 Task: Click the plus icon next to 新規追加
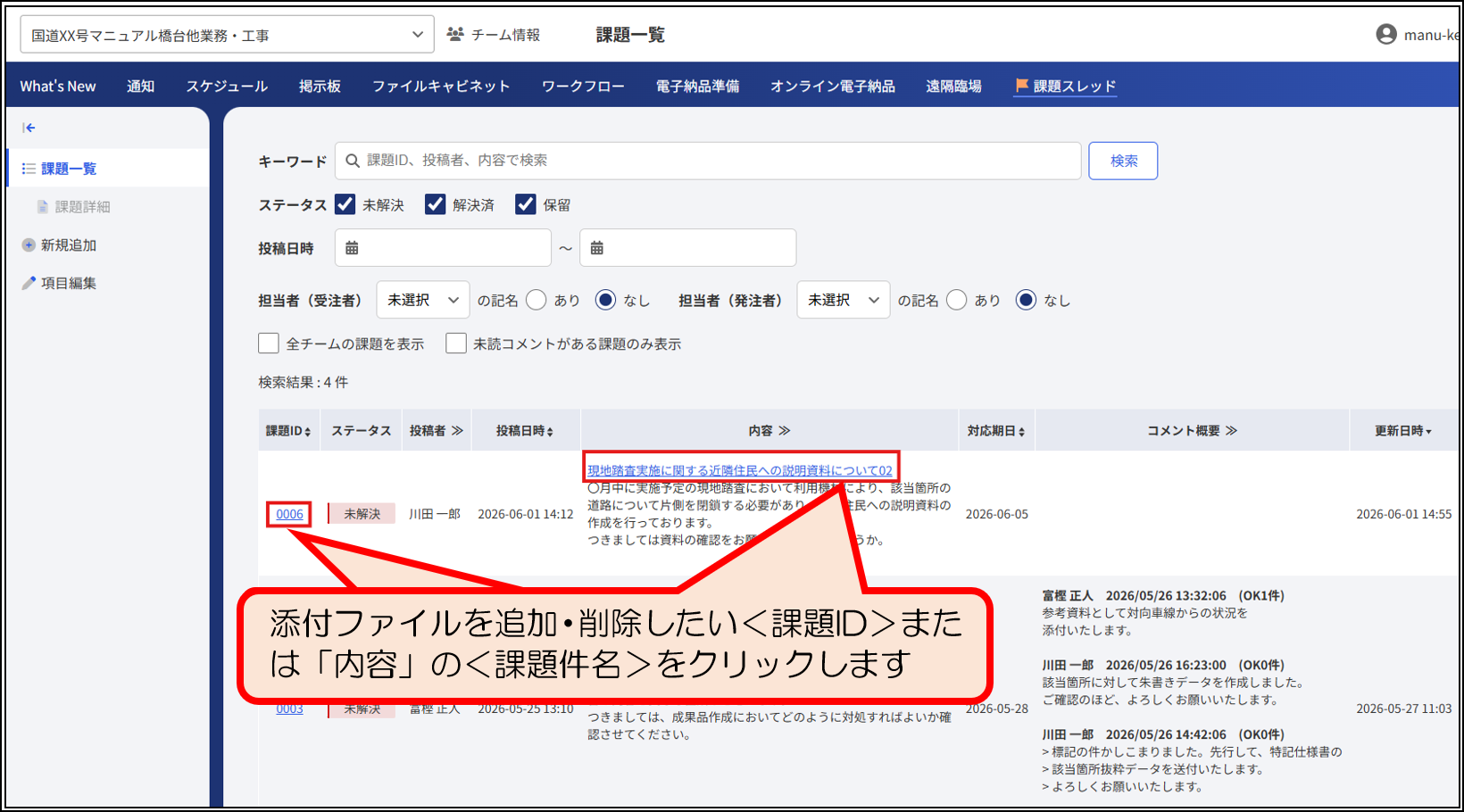coord(29,244)
